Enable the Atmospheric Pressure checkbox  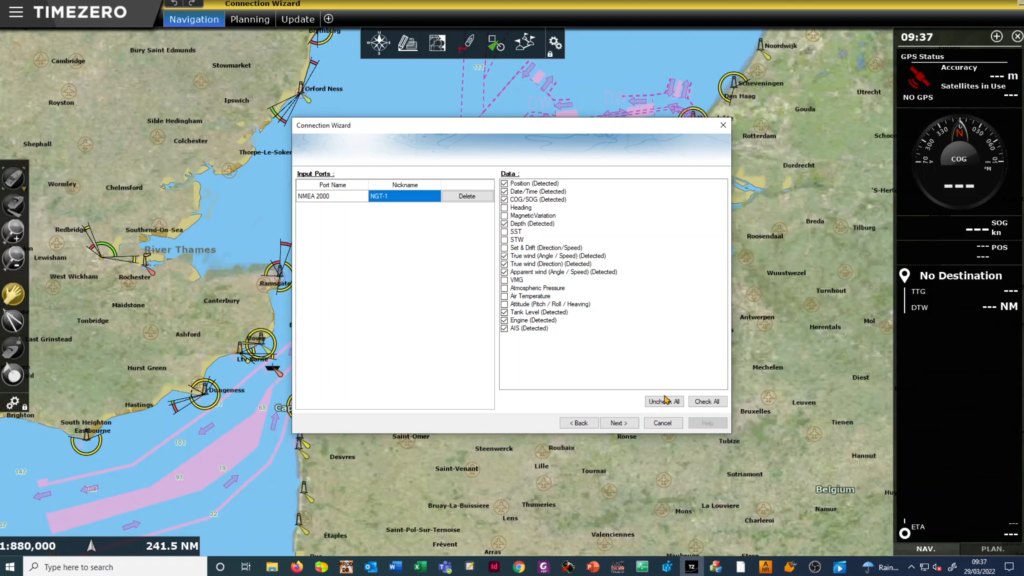504,287
